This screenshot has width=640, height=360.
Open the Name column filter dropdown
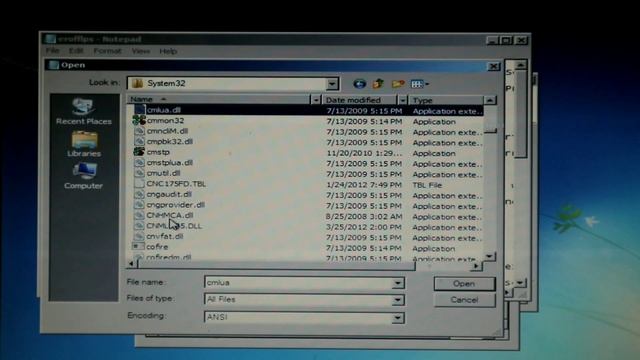pos(316,100)
